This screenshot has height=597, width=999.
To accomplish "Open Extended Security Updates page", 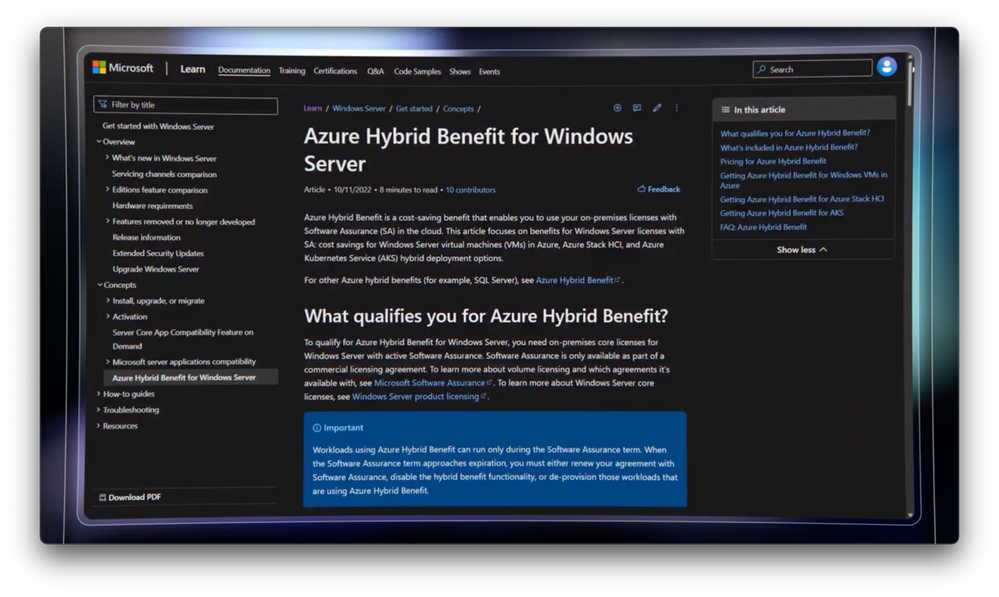I will pos(158,253).
